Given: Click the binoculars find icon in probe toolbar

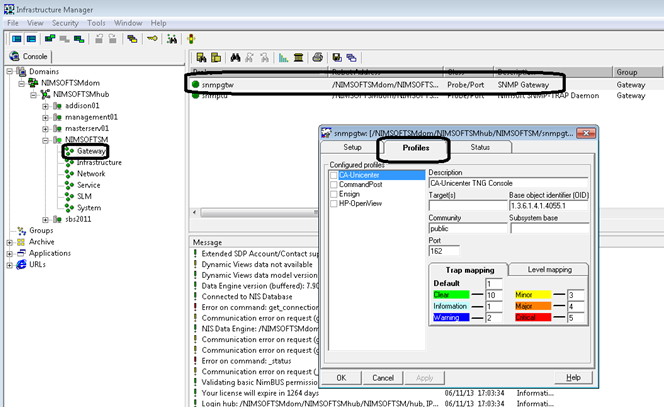Looking at the screenshot, I should pos(234,58).
